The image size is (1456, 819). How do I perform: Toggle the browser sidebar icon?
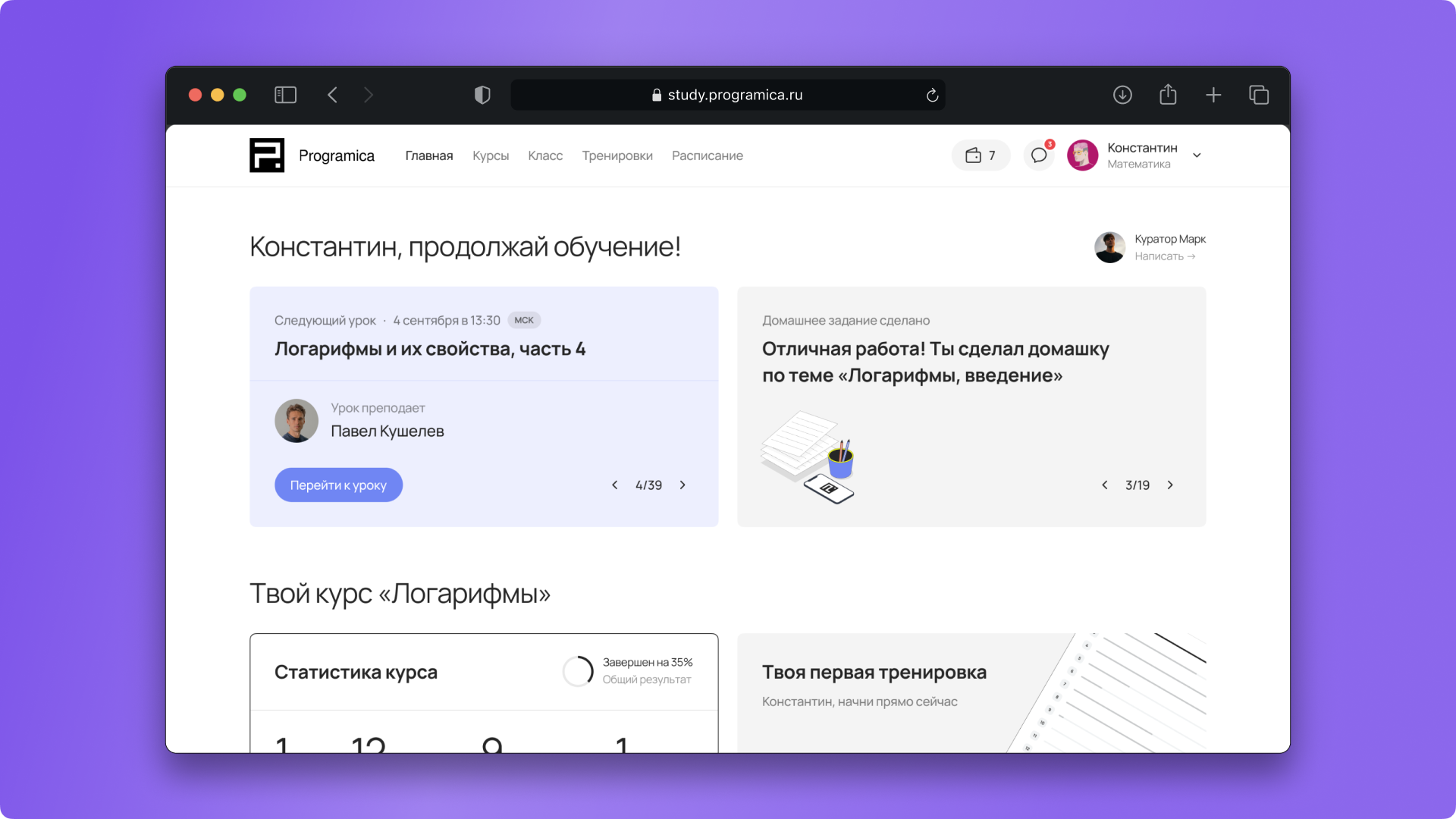coord(285,95)
